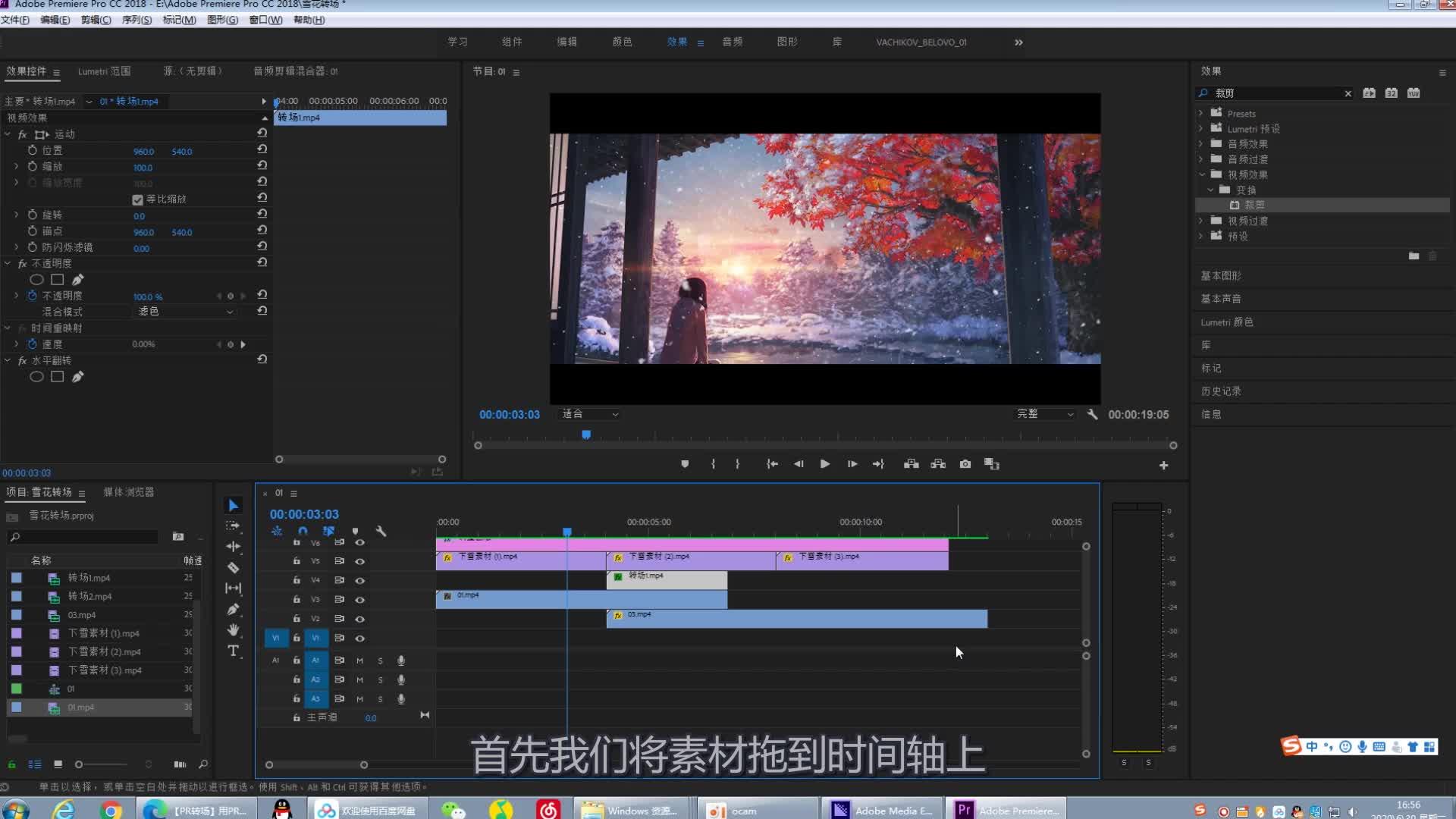The width and height of the screenshot is (1456, 819).
Task: Show overflow workspaces chevron
Action: [1018, 42]
